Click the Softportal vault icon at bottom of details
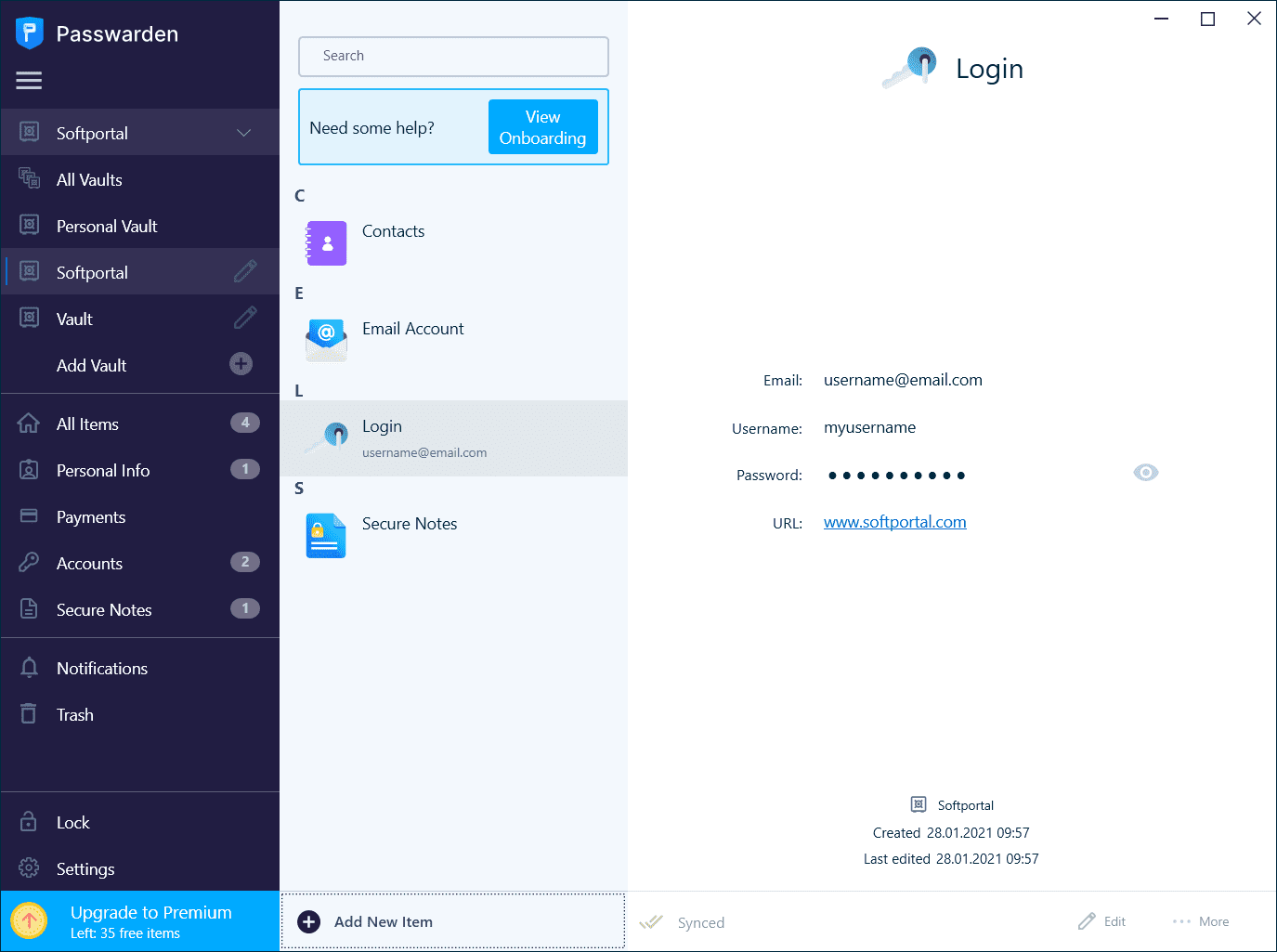The width and height of the screenshot is (1277, 952). tap(919, 804)
